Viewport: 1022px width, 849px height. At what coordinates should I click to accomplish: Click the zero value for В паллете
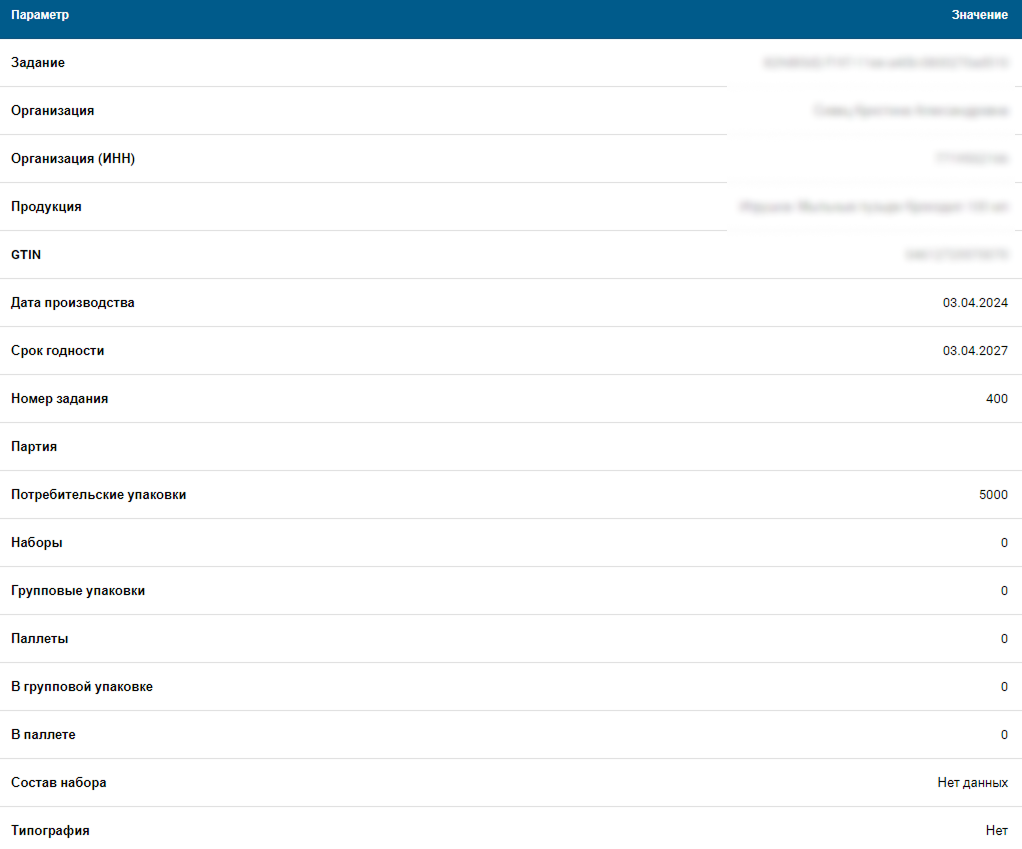pos(1003,735)
